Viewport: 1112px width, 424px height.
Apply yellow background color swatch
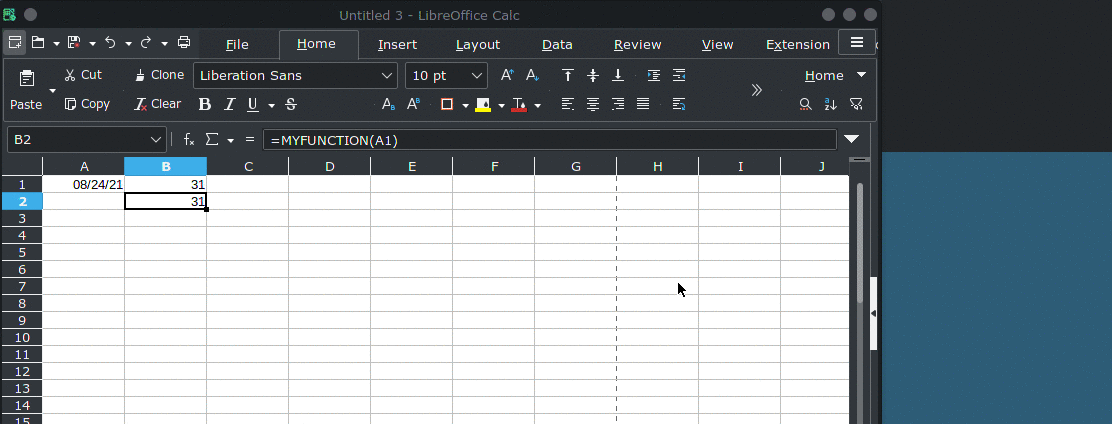pos(483,105)
